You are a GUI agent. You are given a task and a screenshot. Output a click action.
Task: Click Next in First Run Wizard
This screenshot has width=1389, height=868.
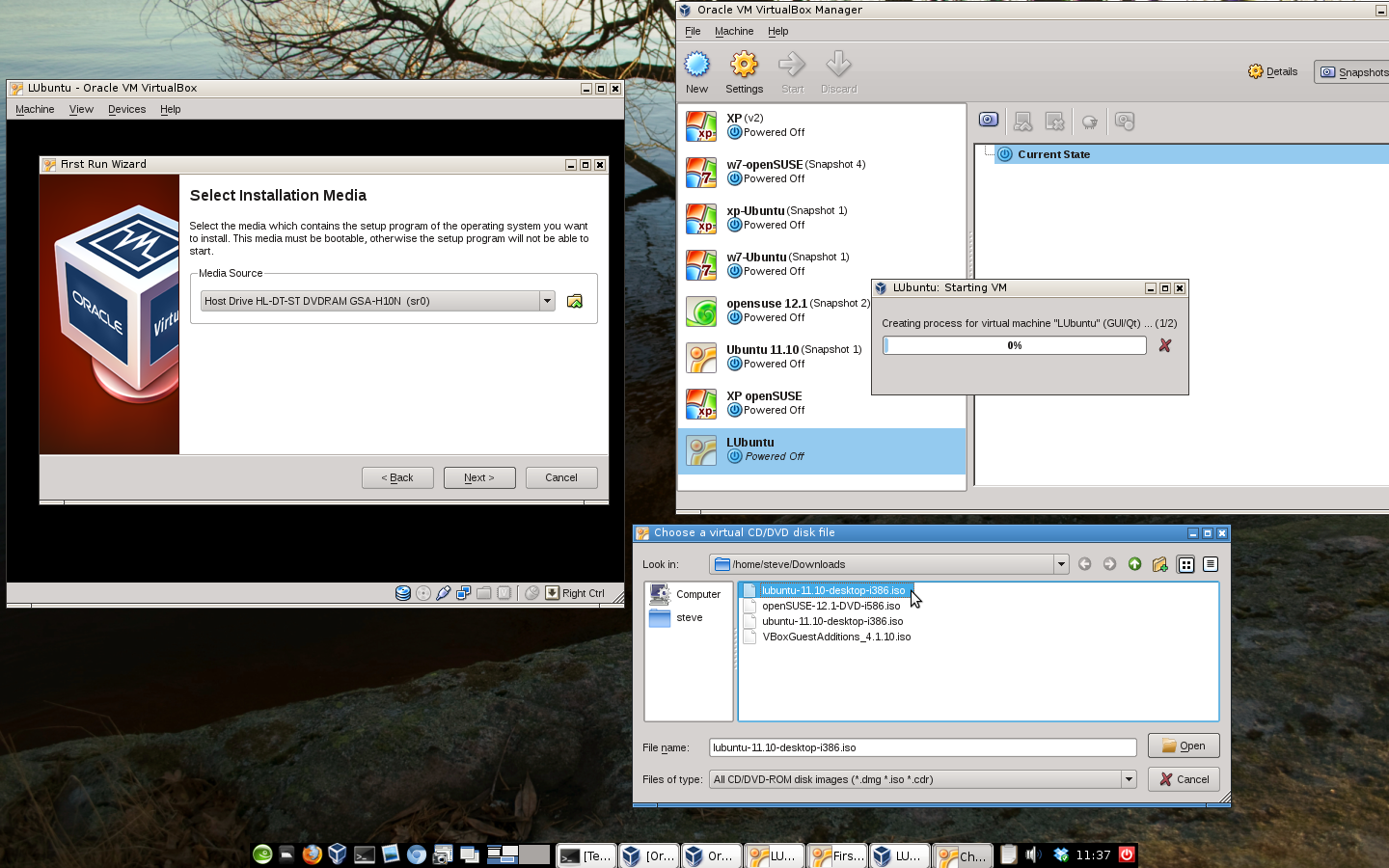[x=479, y=477]
